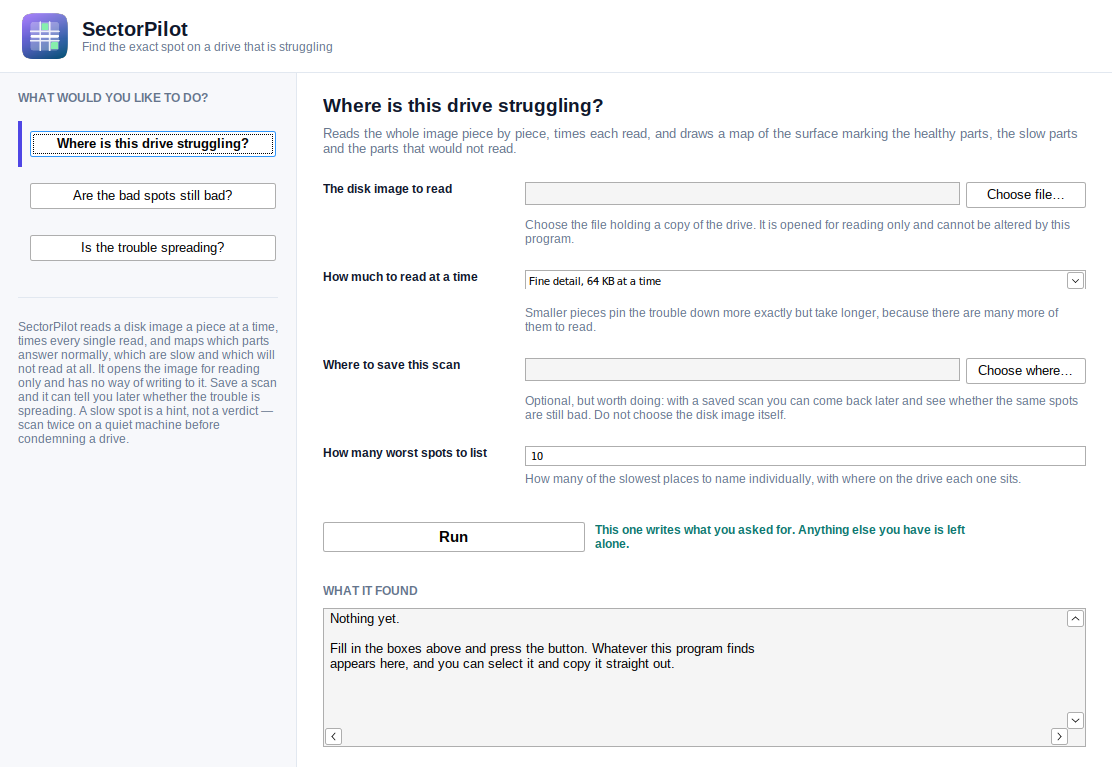Click the 'Nothing yet.' results text
This screenshot has width=1112, height=772.
365,618
